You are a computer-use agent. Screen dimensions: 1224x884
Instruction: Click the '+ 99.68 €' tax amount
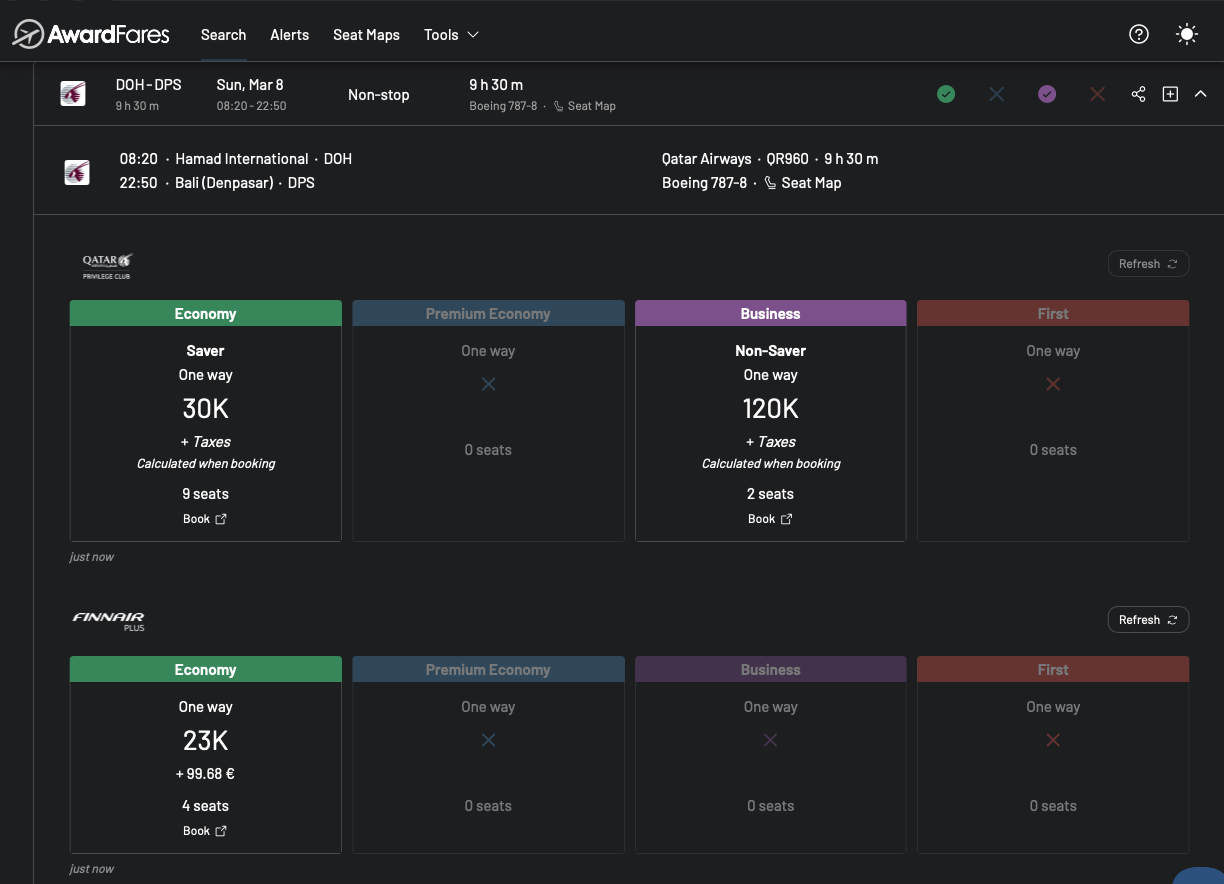coord(205,774)
